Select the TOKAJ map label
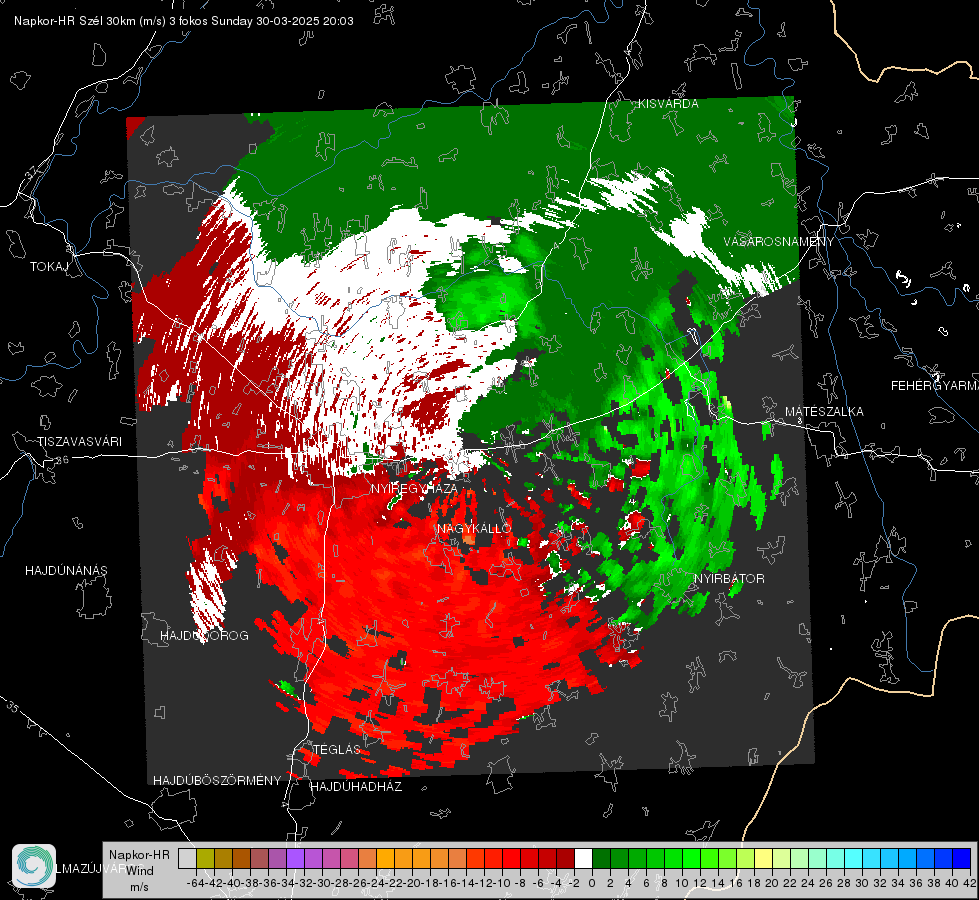The width and height of the screenshot is (979, 900). pyautogui.click(x=49, y=267)
